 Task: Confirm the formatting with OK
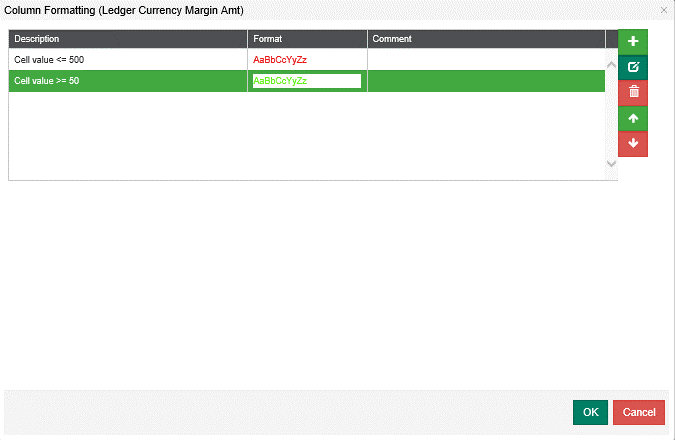pyautogui.click(x=590, y=412)
